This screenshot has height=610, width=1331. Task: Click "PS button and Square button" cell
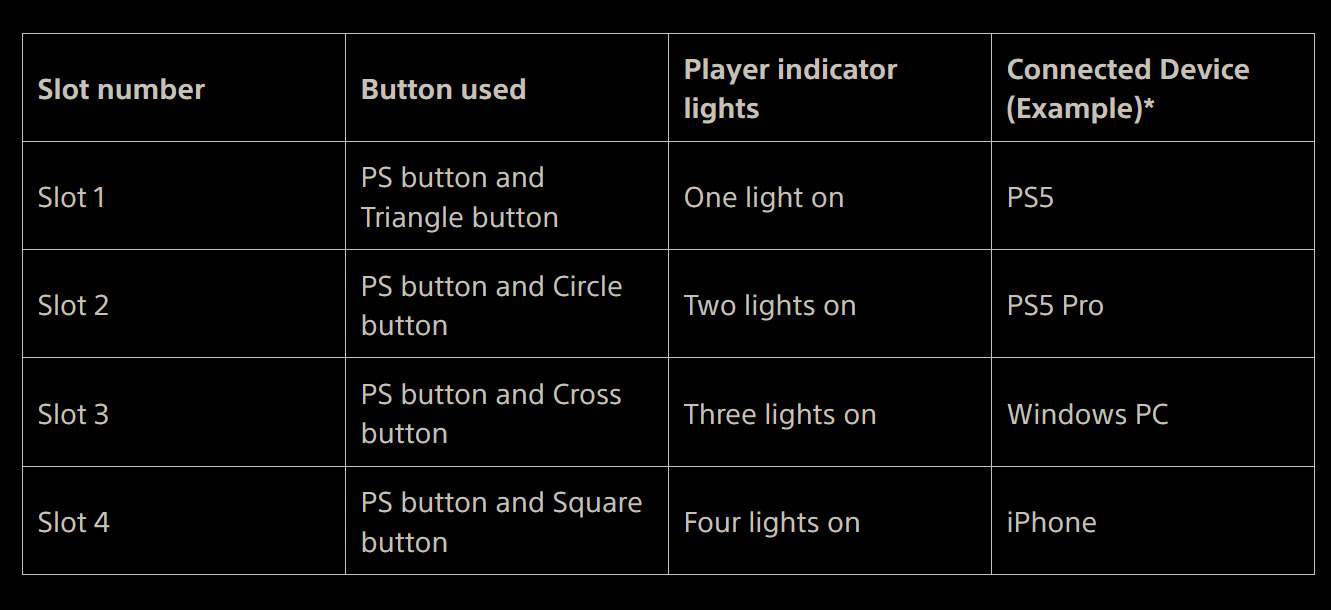pyautogui.click(x=501, y=522)
